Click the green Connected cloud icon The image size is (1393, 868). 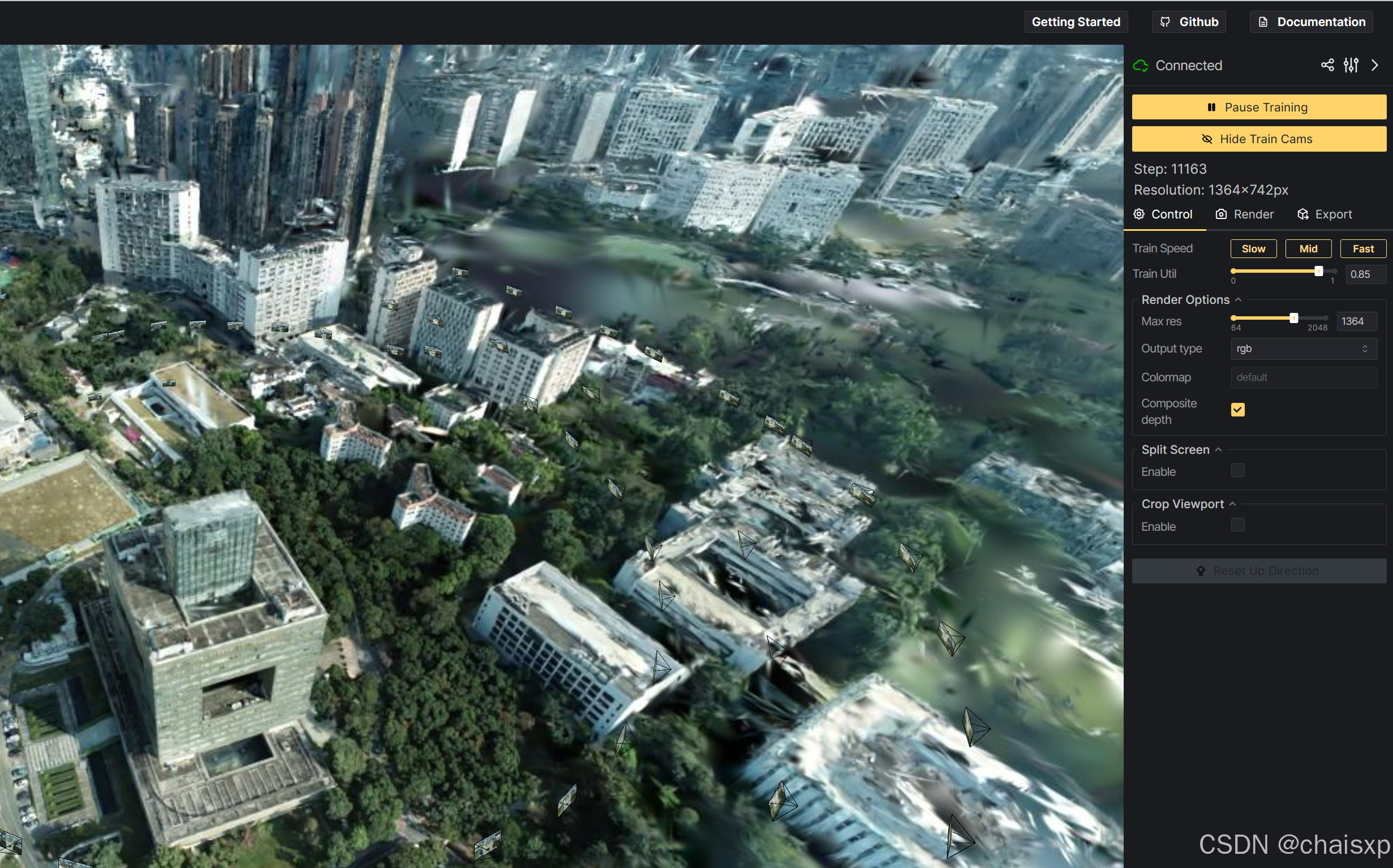tap(1140, 66)
